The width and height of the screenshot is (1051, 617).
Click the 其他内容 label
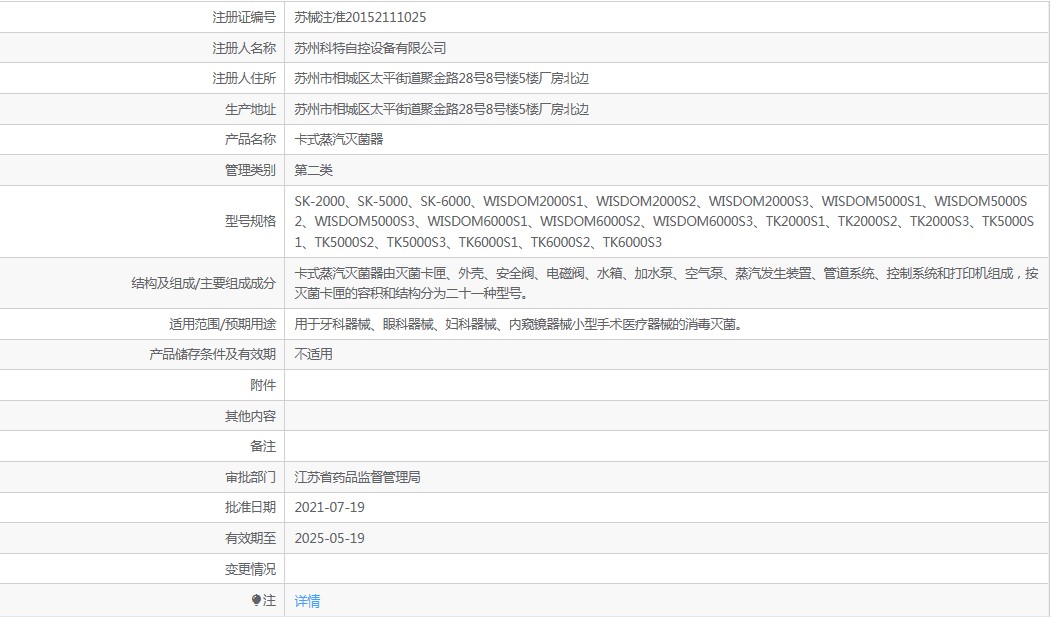[250, 416]
